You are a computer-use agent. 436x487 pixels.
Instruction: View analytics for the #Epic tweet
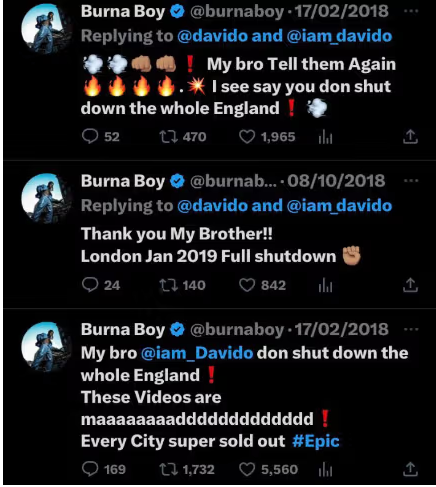325,469
